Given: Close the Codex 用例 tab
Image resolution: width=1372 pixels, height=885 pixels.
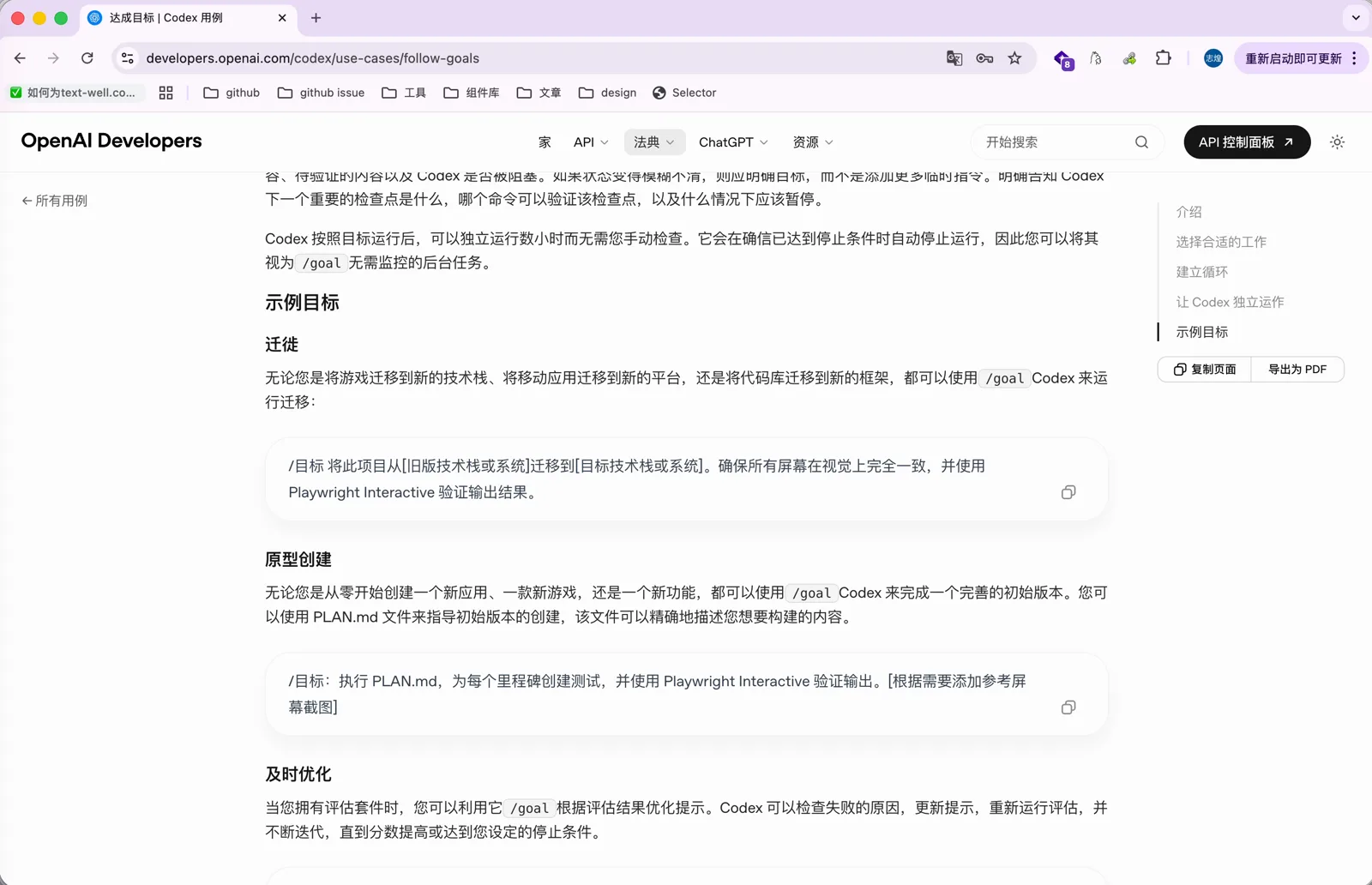Looking at the screenshot, I should (282, 18).
